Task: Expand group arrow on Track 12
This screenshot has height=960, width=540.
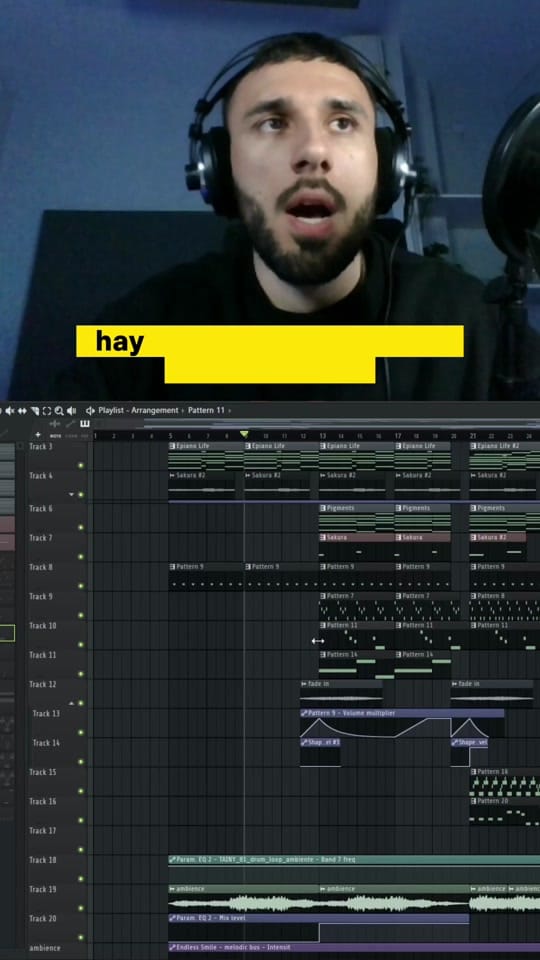Action: [72, 703]
